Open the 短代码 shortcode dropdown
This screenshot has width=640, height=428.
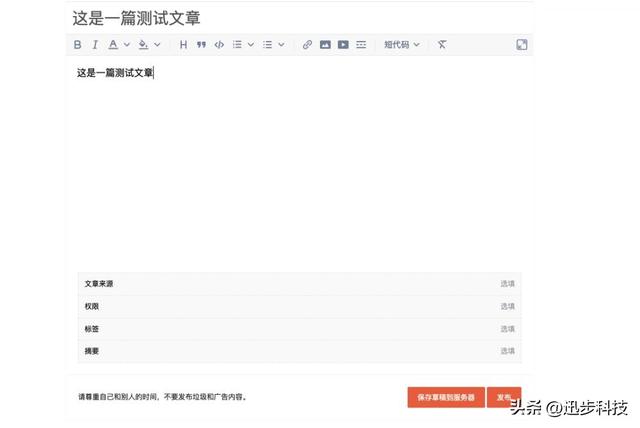(x=402, y=44)
